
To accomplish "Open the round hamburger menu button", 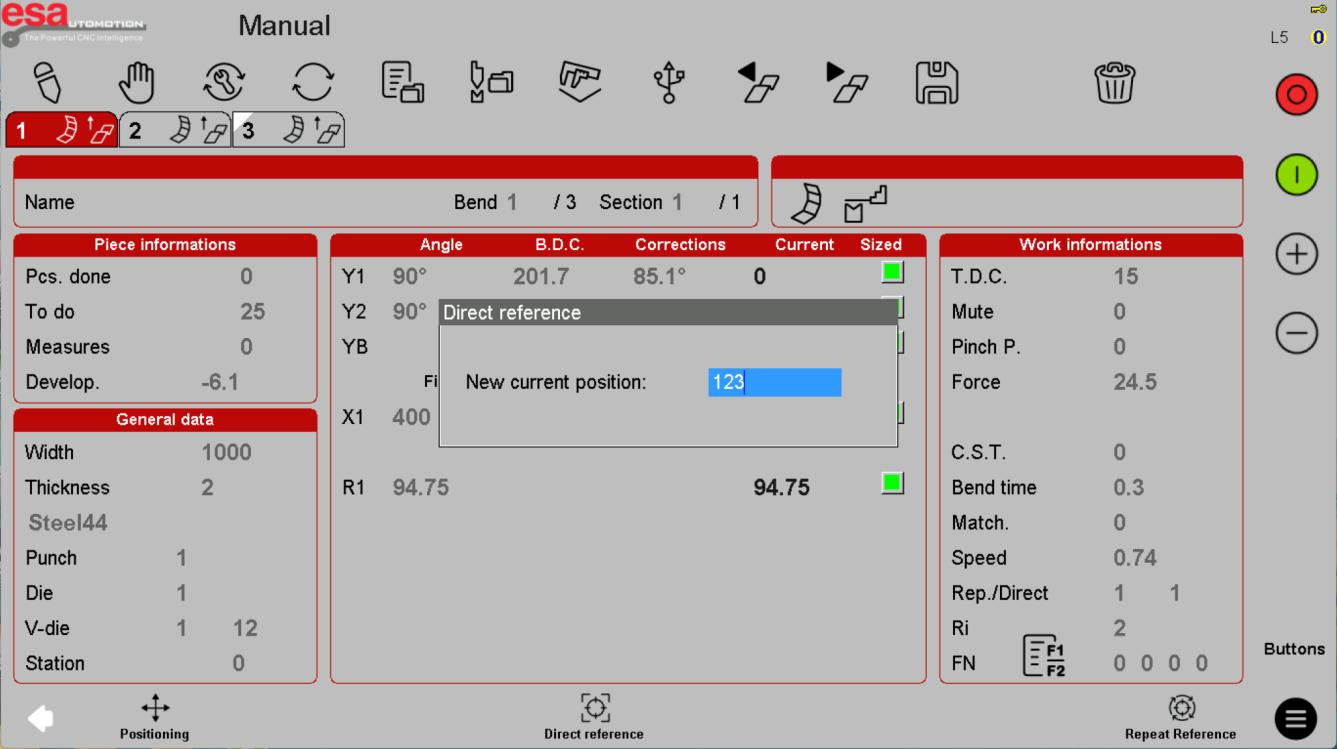I will point(1296,719).
